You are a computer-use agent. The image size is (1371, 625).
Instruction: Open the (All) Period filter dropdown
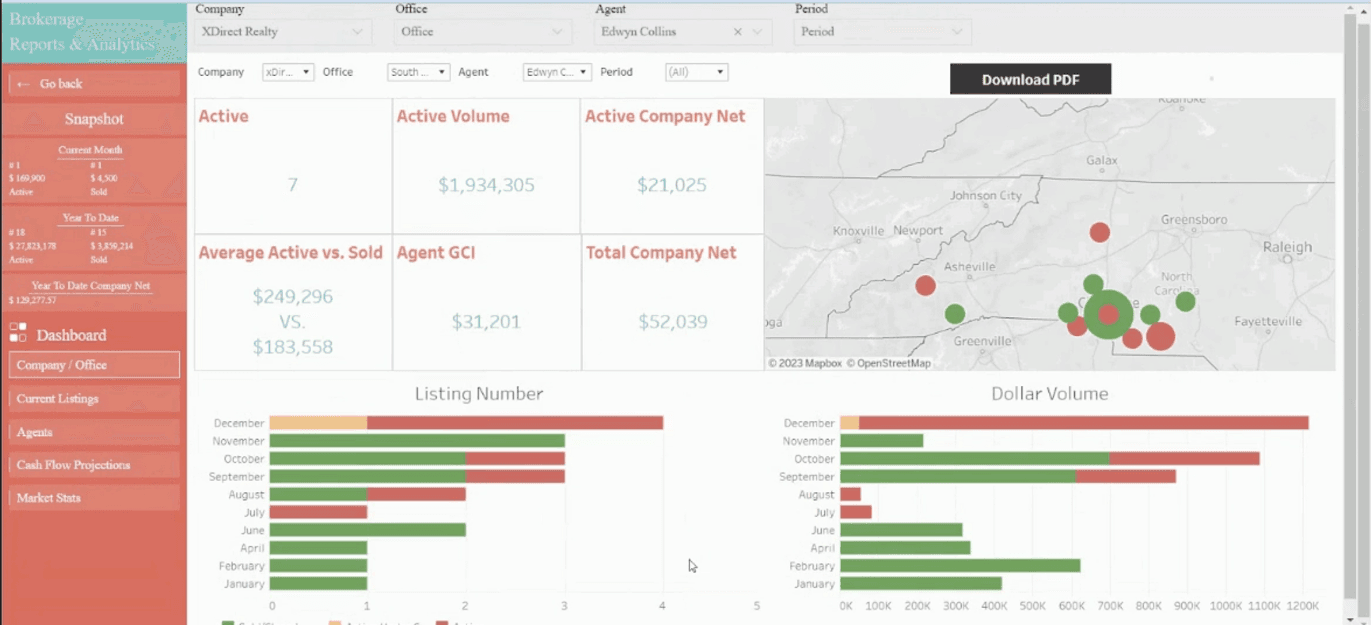coord(696,72)
